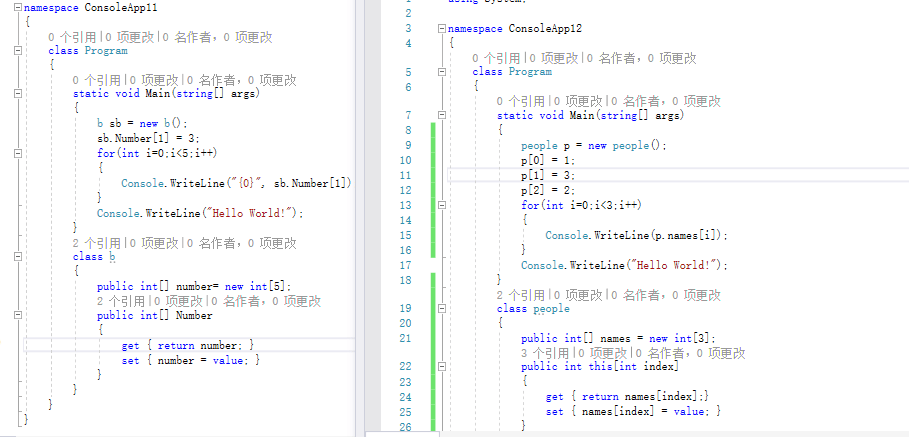Place cursor on 'b sb = new b();'
Image resolution: width=909 pixels, height=437 pixels.
click(143, 123)
